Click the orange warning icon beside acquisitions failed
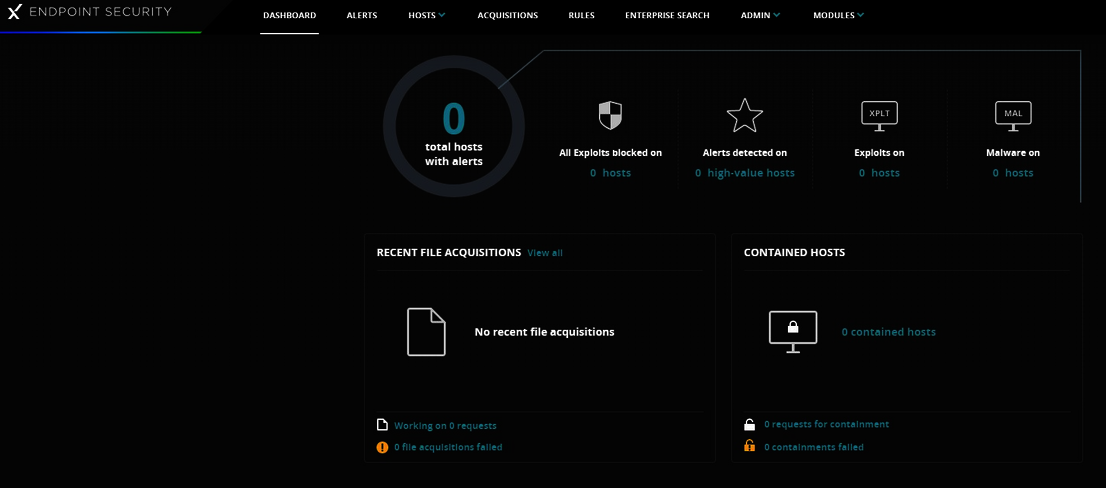Viewport: 1106px width, 488px height. 382,447
